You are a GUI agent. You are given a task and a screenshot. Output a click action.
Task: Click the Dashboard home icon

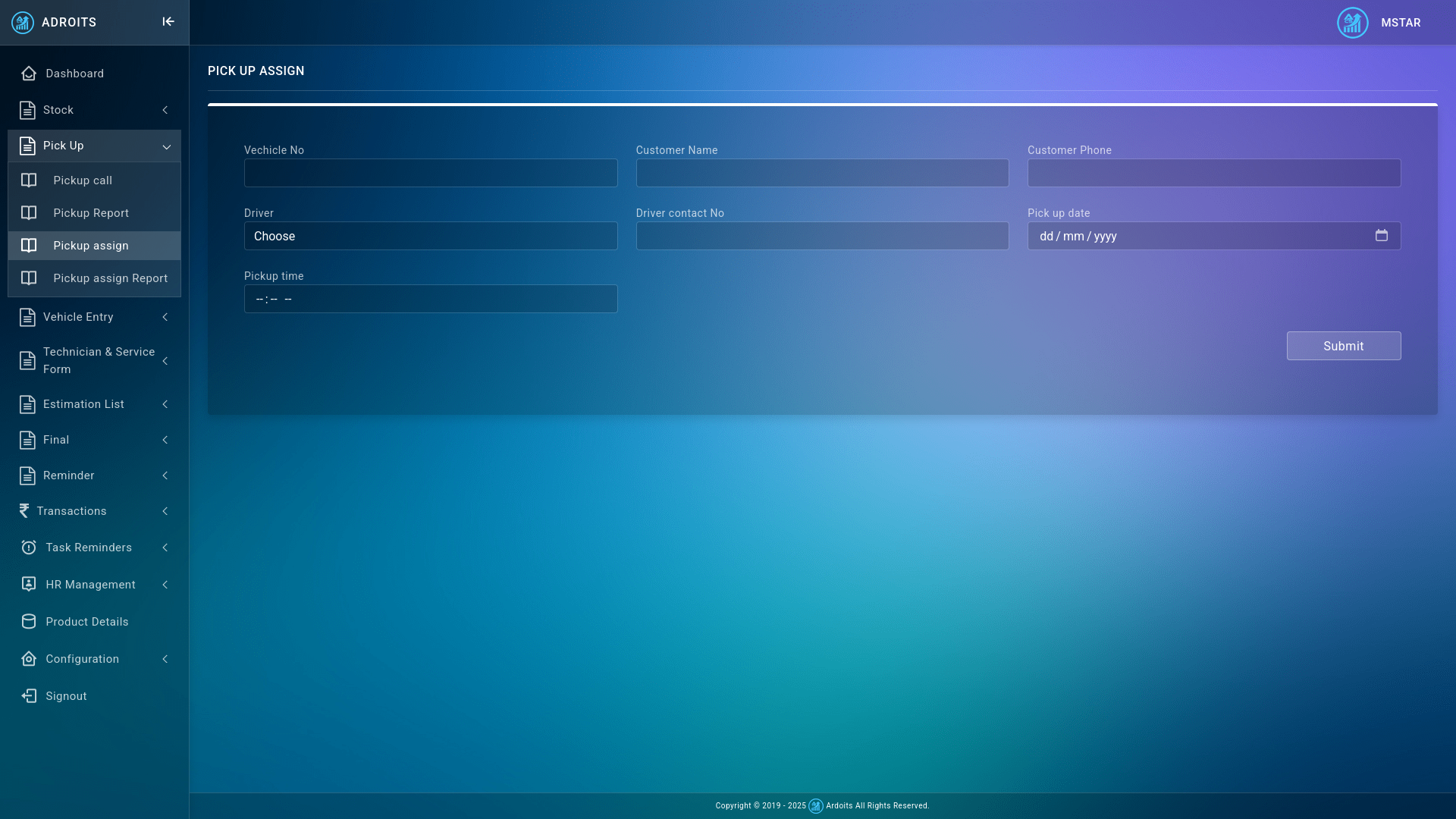click(29, 74)
